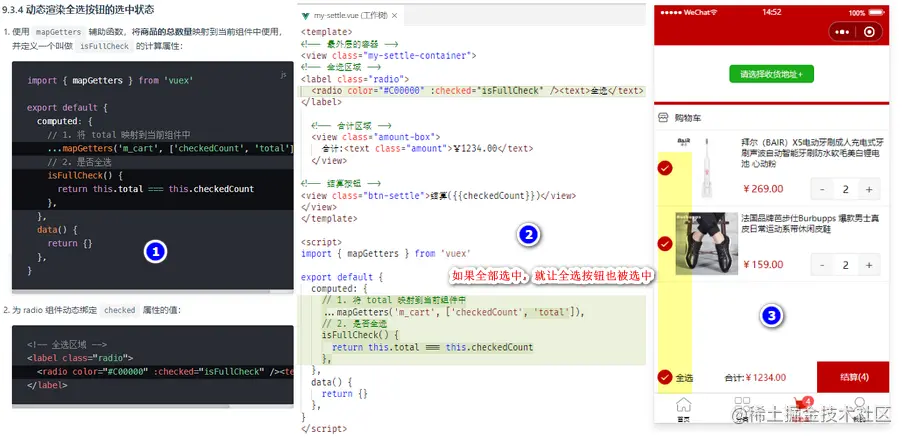Decrease toothbrush quantity with minus button
Viewport: 907px width, 440px height.
823,189
